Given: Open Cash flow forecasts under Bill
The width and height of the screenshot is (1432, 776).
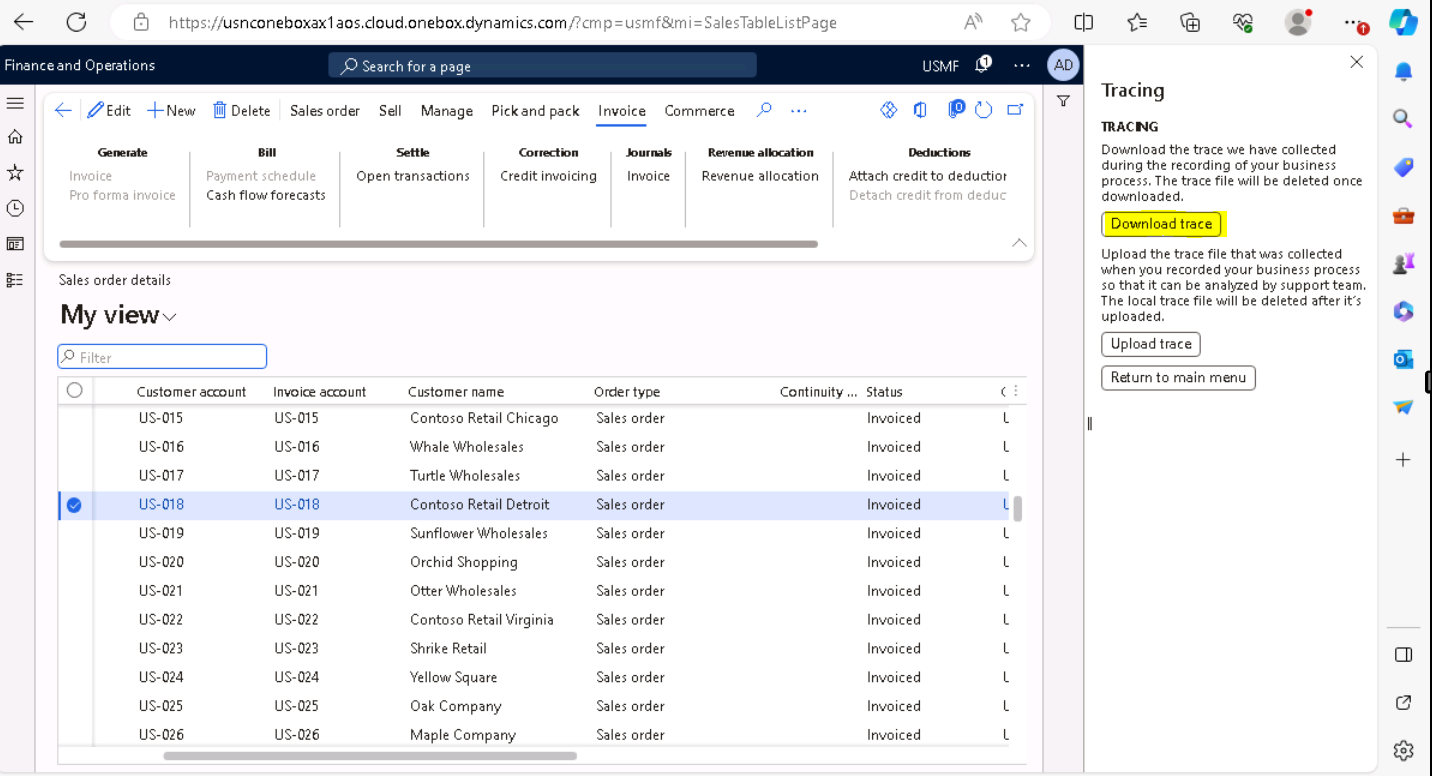Looking at the screenshot, I should click(266, 195).
